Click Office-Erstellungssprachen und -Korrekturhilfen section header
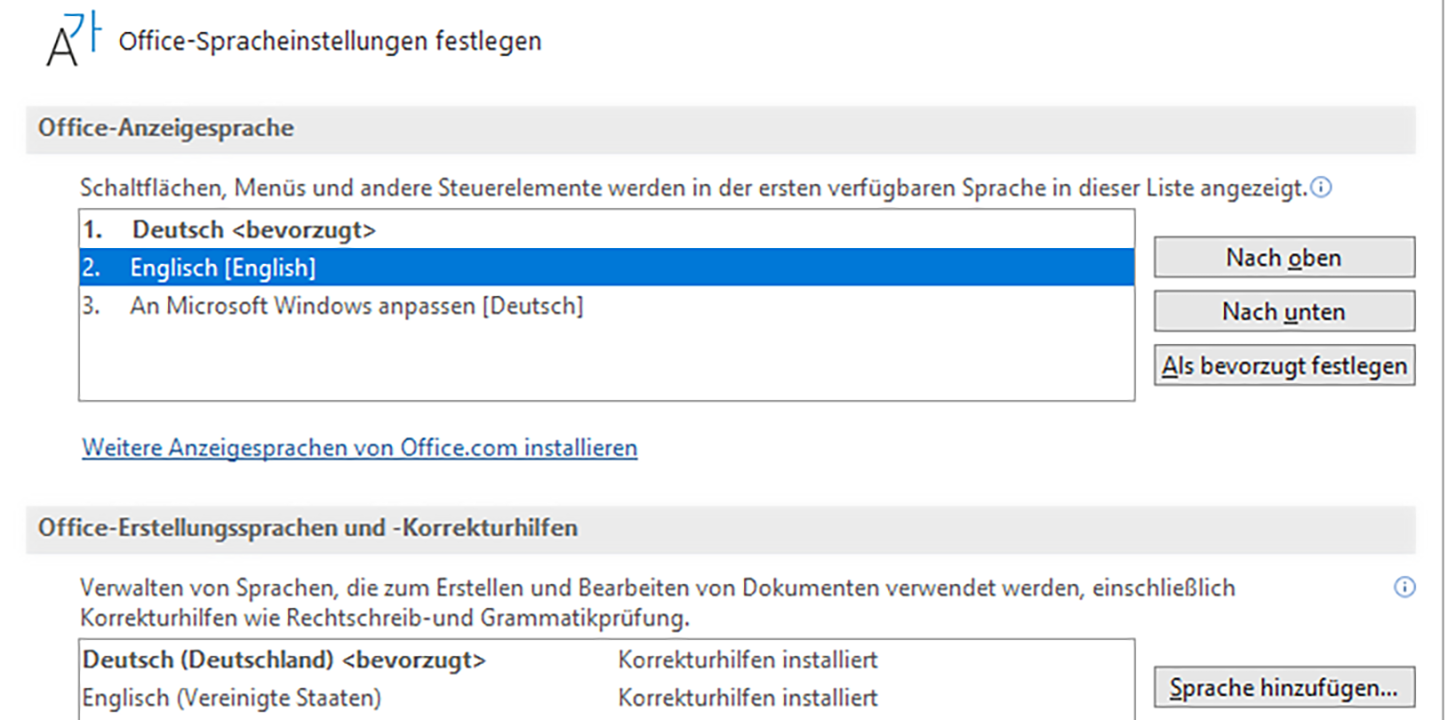 (x=307, y=527)
